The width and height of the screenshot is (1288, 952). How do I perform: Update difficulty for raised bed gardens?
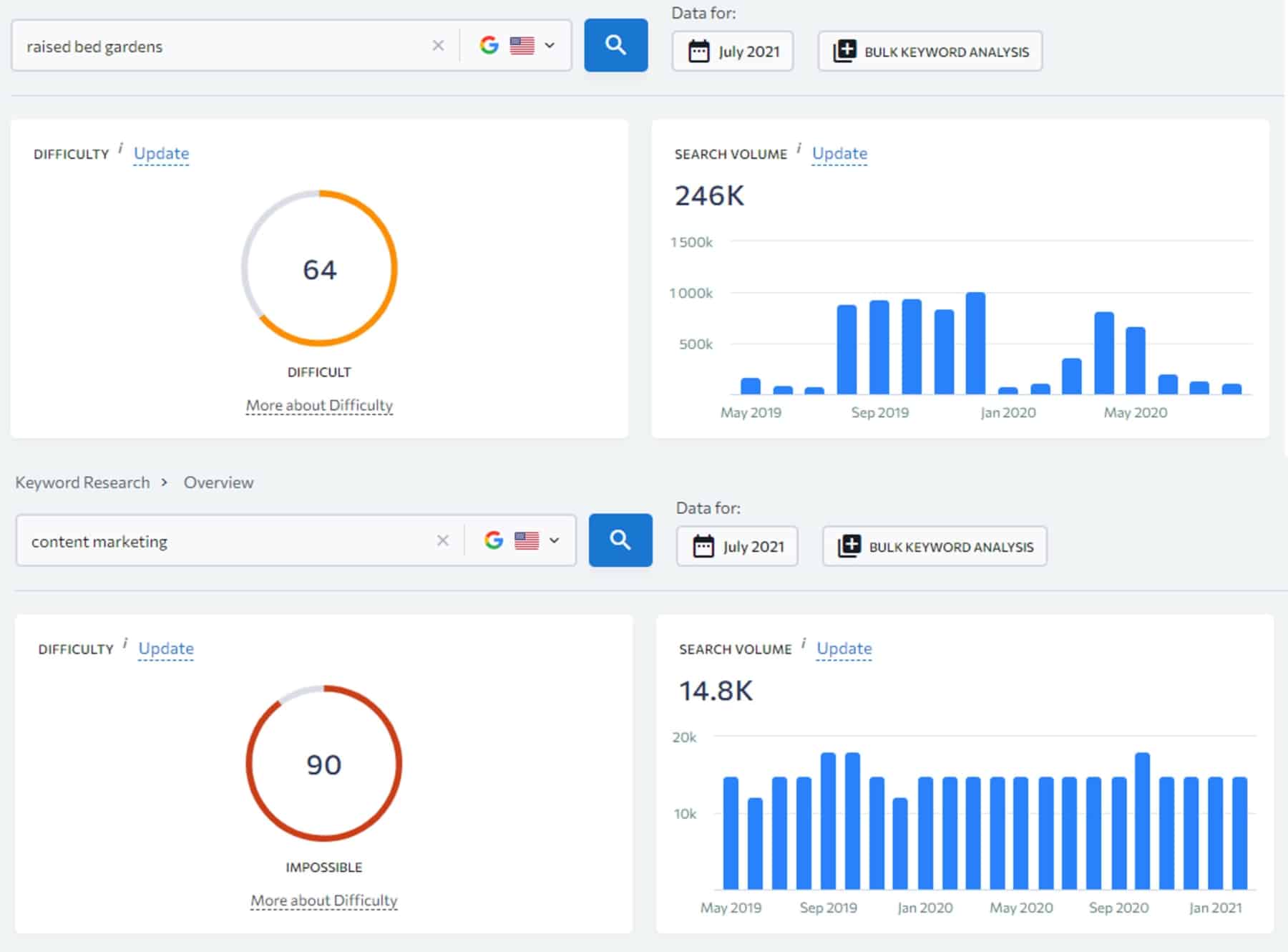(x=162, y=153)
